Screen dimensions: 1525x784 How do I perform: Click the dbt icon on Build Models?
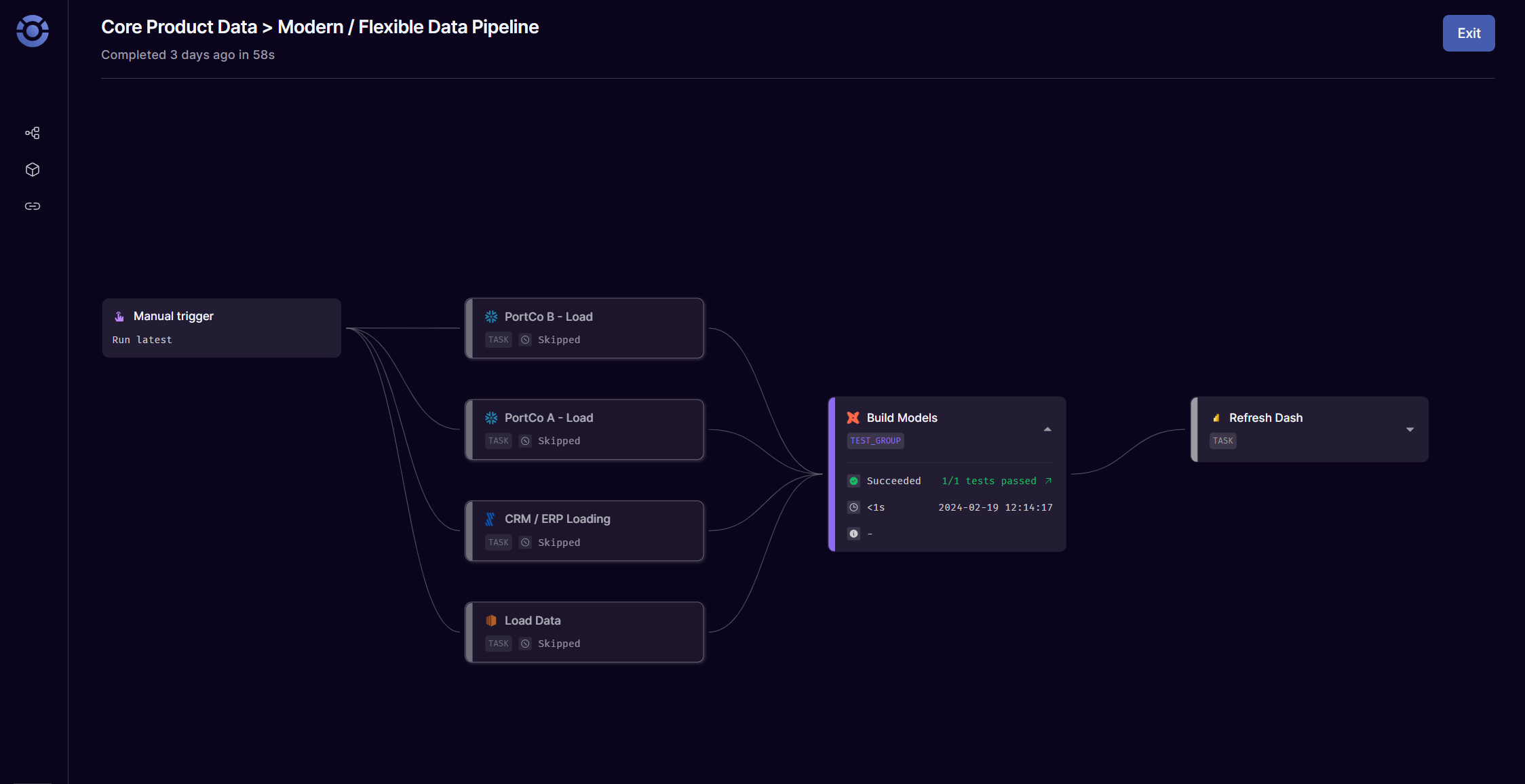click(853, 418)
